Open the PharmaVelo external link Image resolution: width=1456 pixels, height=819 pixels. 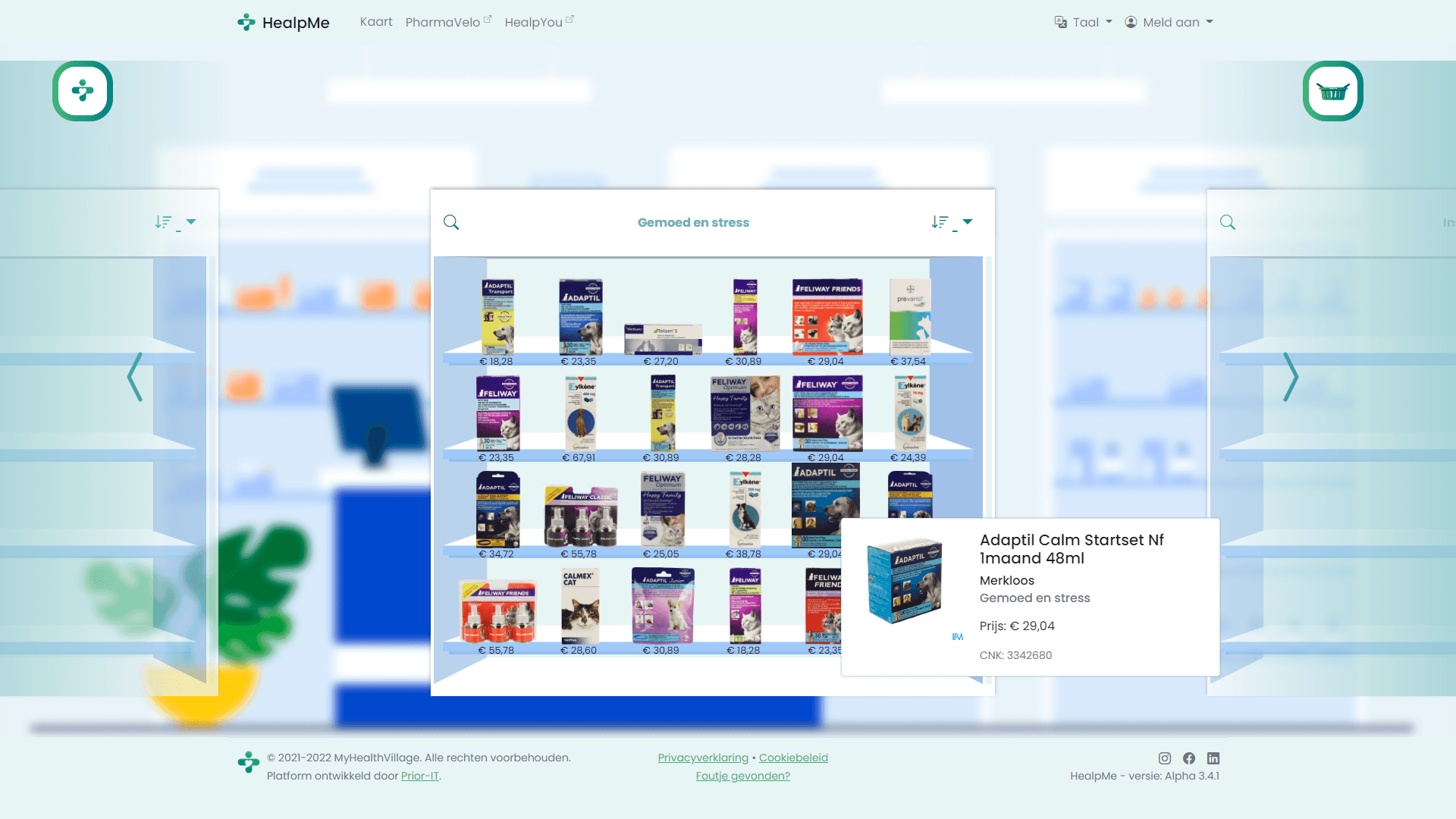pyautogui.click(x=448, y=22)
